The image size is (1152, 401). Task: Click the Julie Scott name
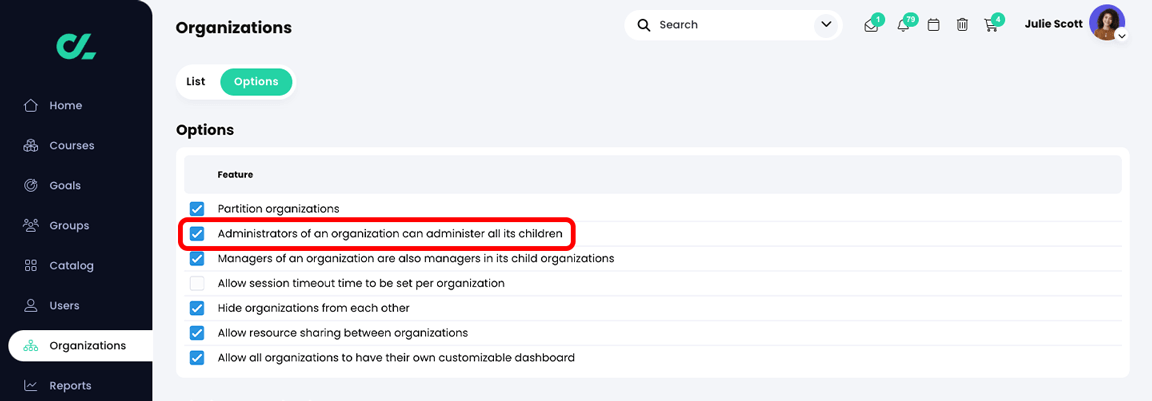click(x=1054, y=24)
